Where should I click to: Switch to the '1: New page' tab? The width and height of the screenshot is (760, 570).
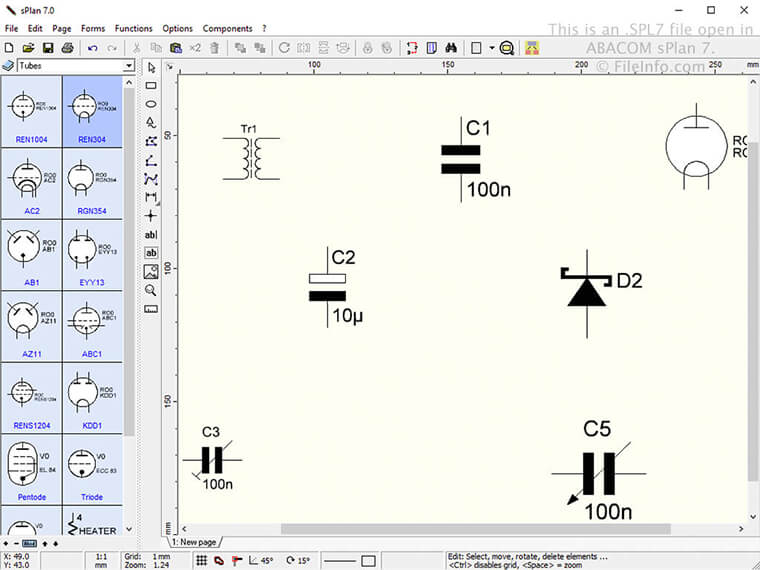click(194, 542)
